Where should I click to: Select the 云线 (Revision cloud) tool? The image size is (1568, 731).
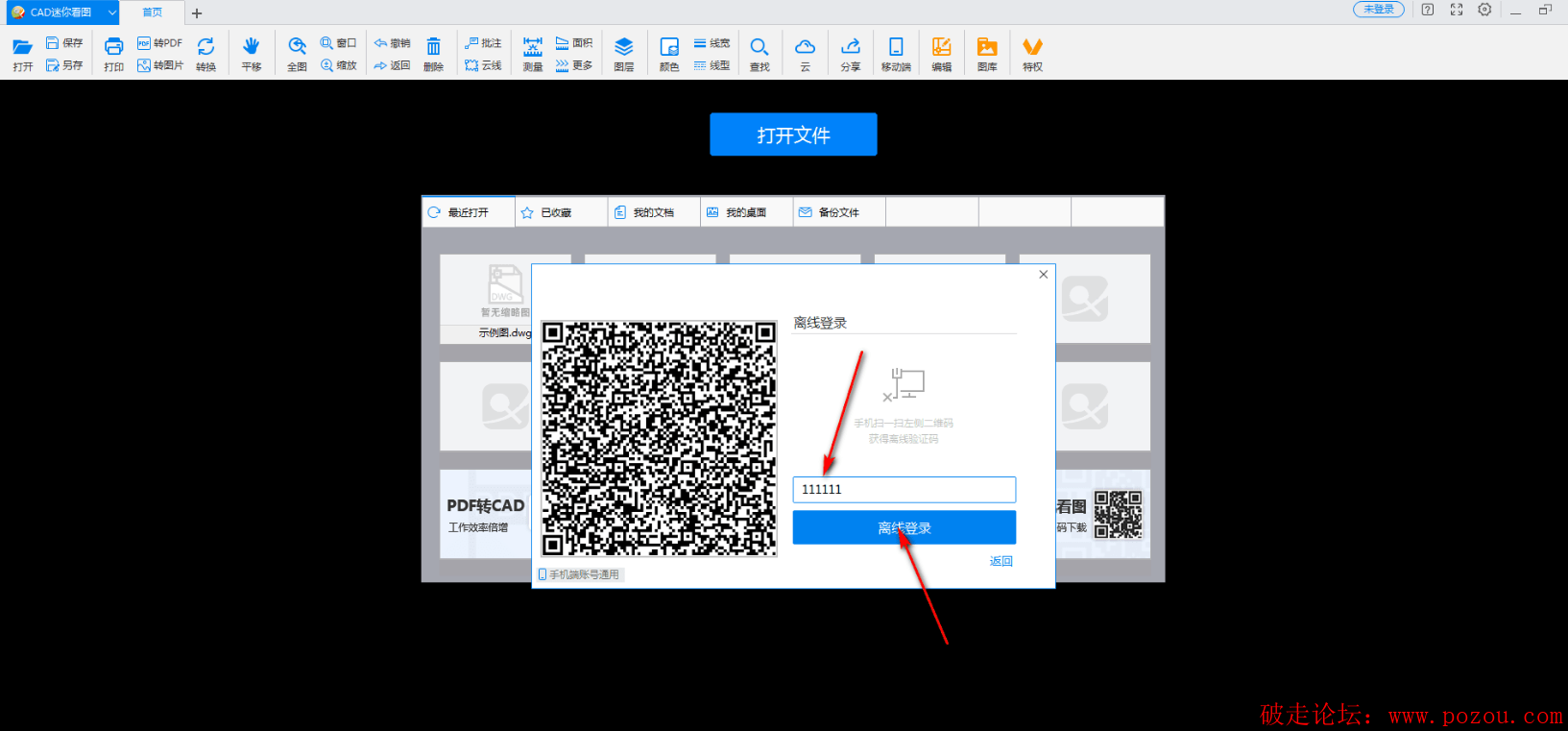click(483, 65)
